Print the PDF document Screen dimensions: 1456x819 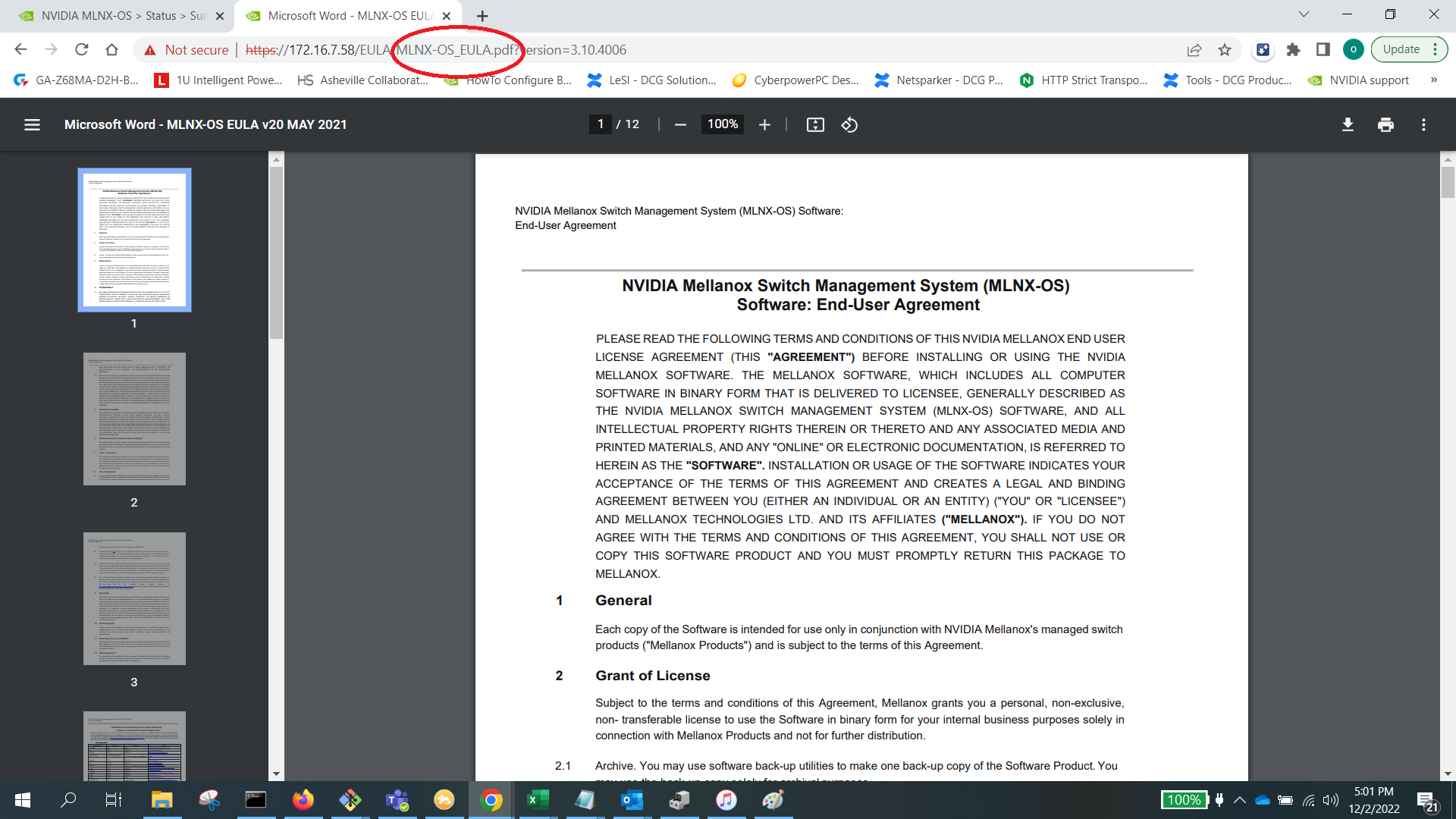(1385, 124)
